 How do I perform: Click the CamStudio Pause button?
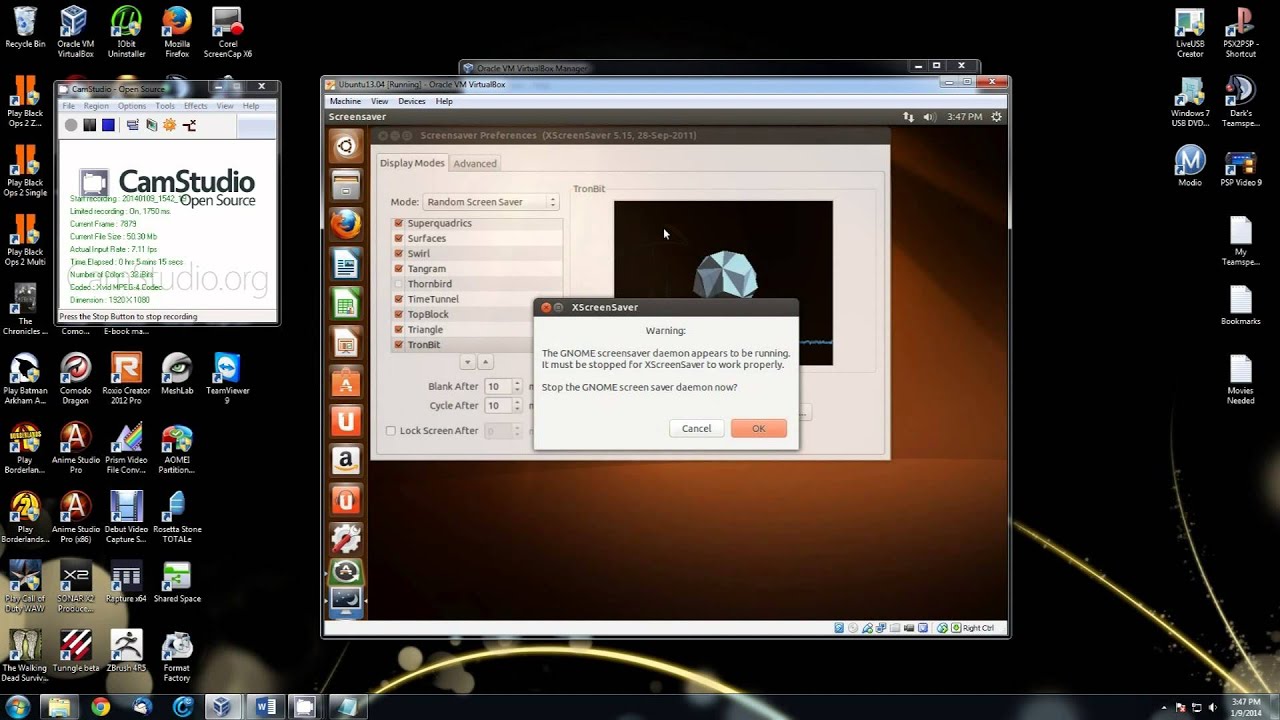pos(89,125)
